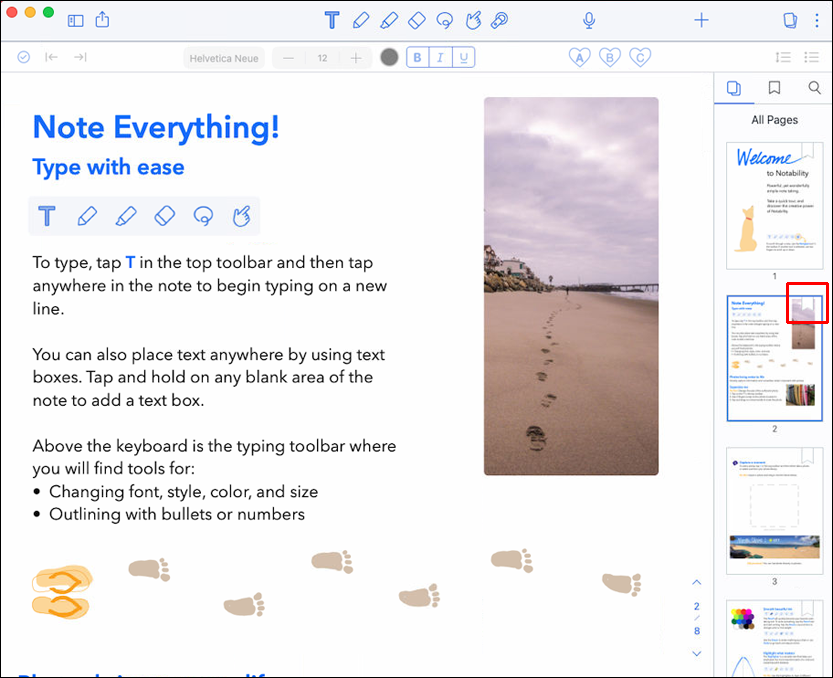Toggle italic formatting
This screenshot has width=833, height=678.
tap(440, 58)
